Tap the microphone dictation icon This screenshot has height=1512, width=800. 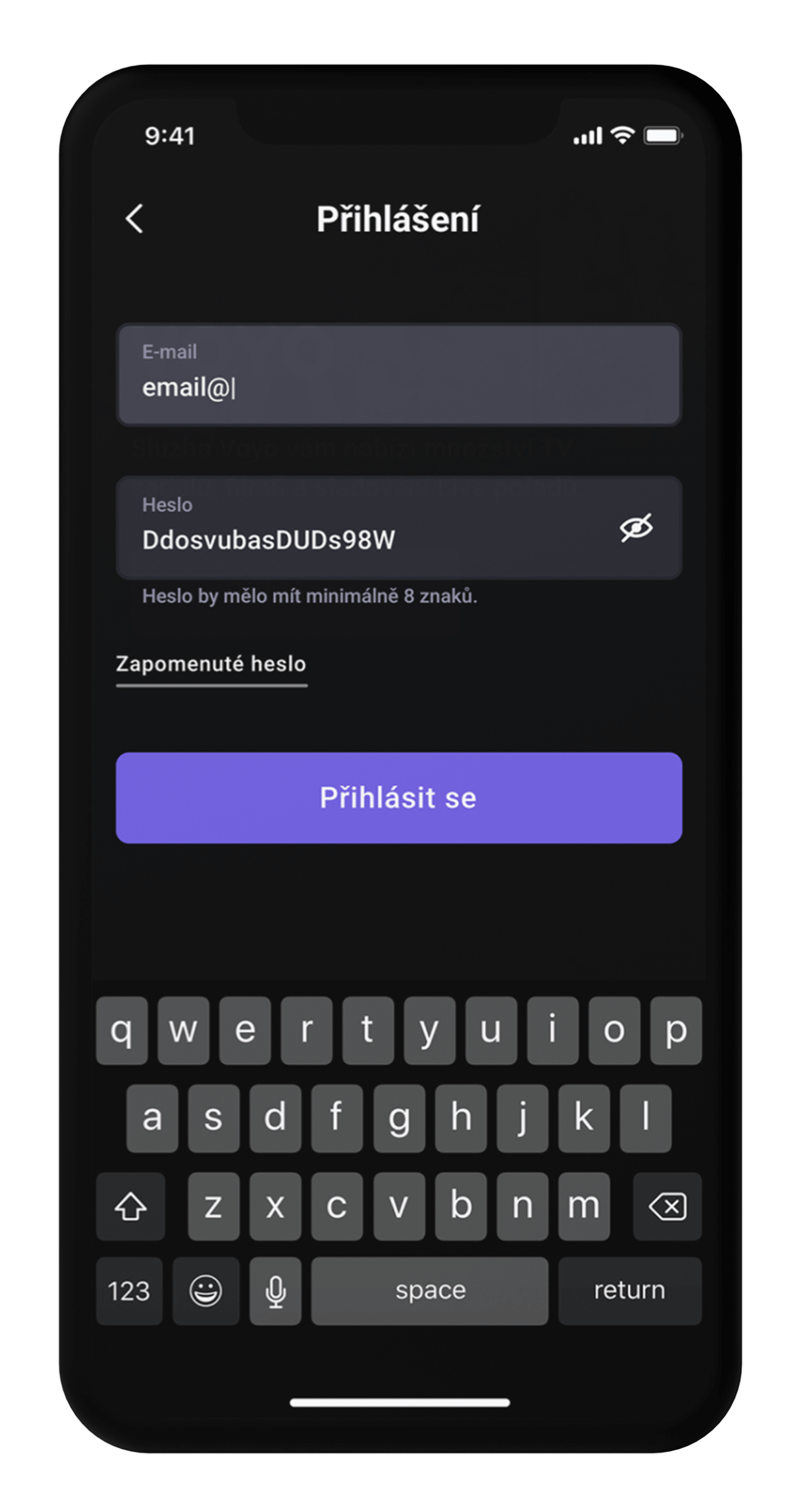pos(275,1291)
